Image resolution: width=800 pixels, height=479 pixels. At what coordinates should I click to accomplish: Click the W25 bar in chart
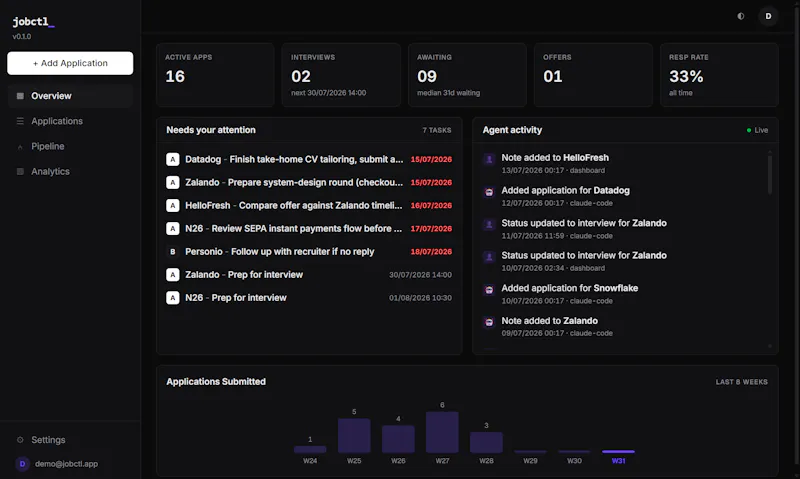pyautogui.click(x=354, y=436)
